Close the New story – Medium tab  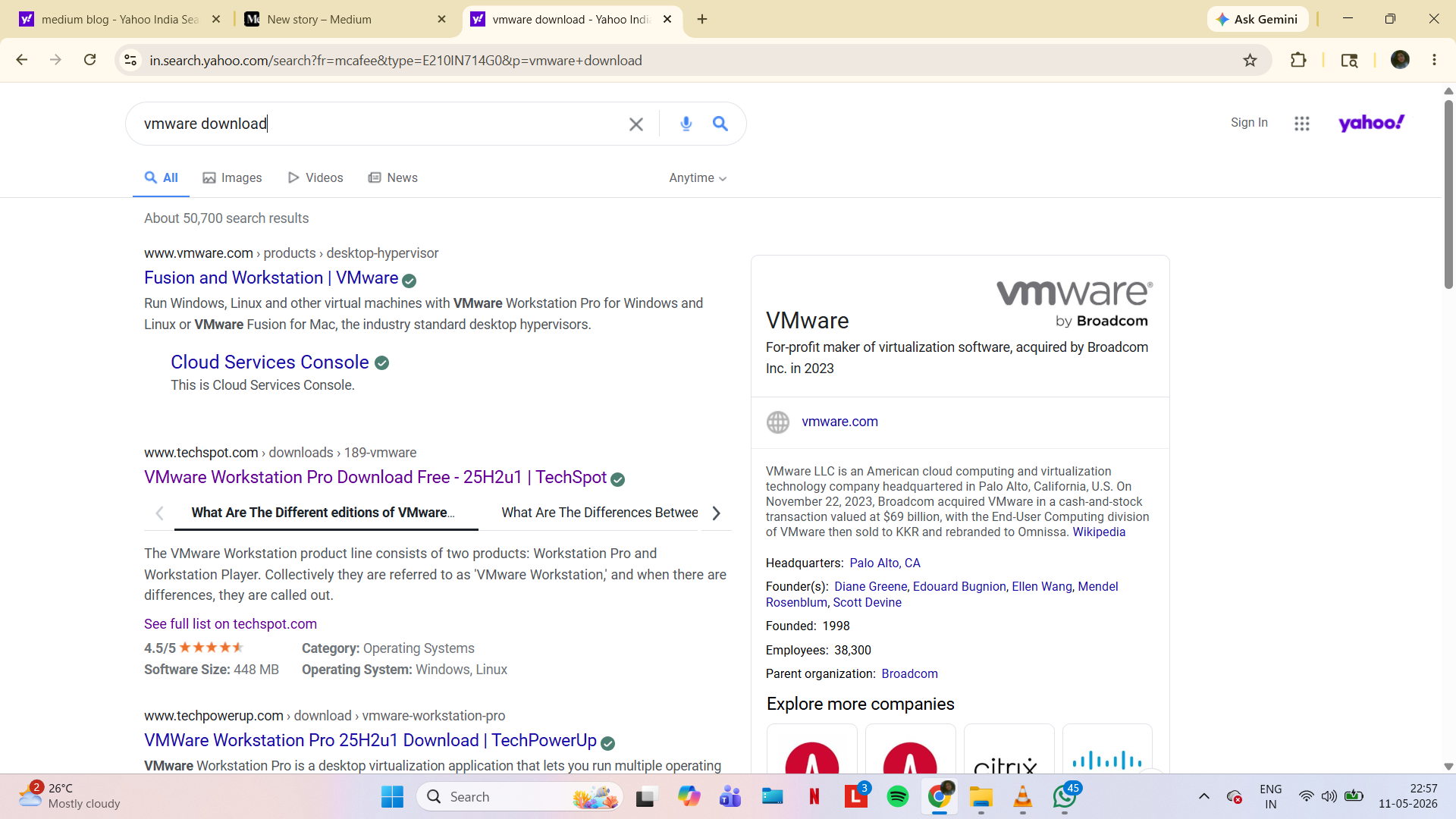442,19
